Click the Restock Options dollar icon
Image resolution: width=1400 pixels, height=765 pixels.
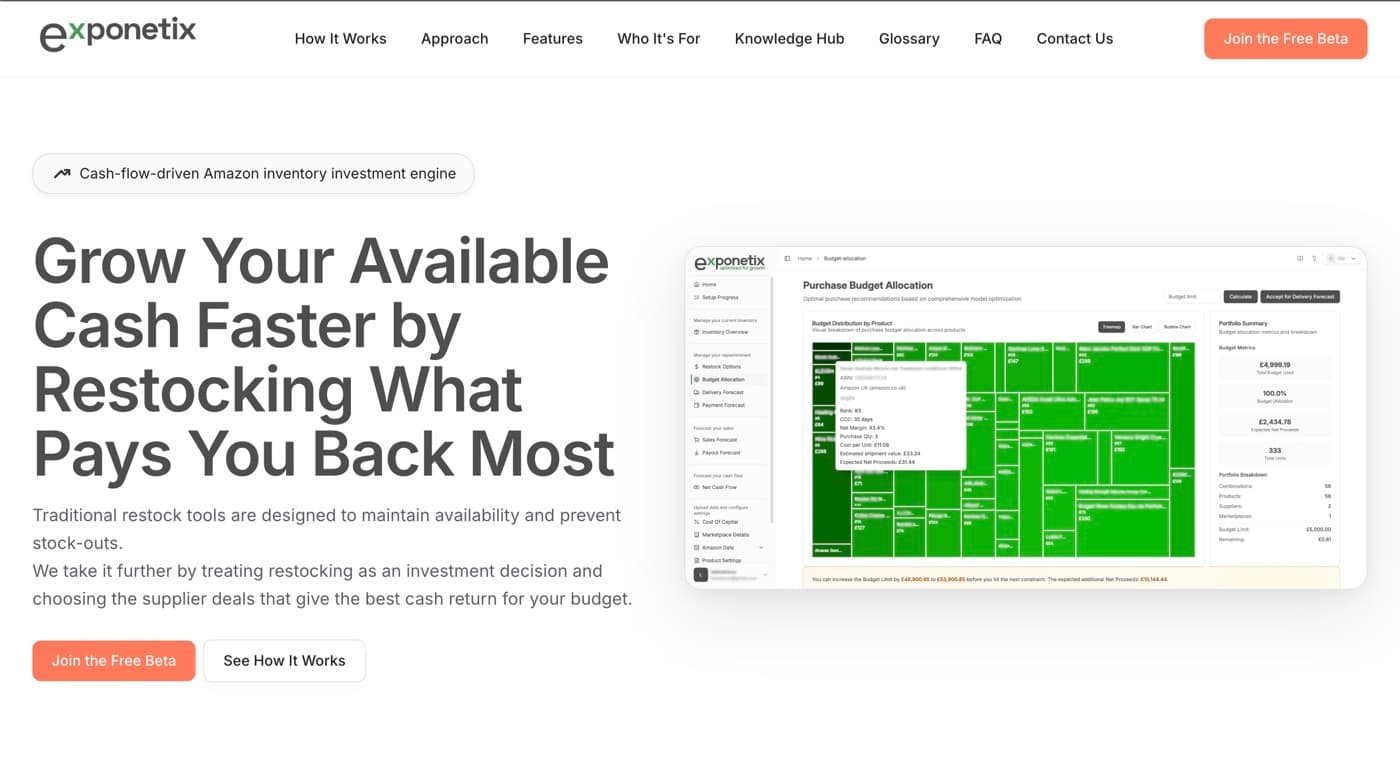[696, 367]
